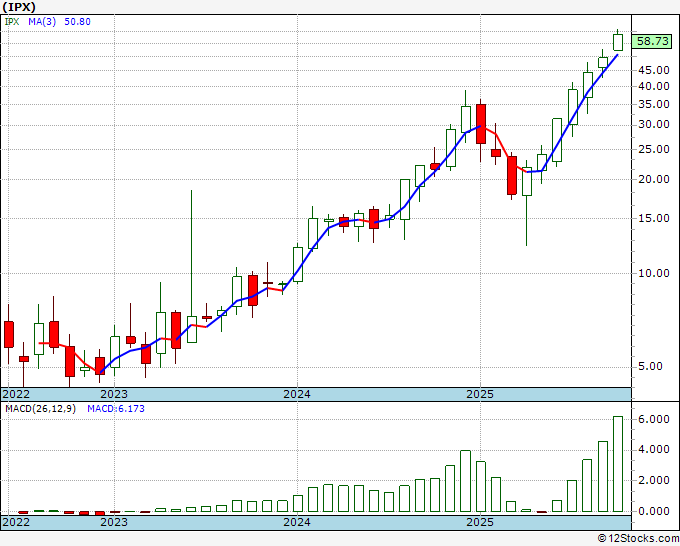
Task: Click the (IPX) chart title
Action: [x=19, y=7]
